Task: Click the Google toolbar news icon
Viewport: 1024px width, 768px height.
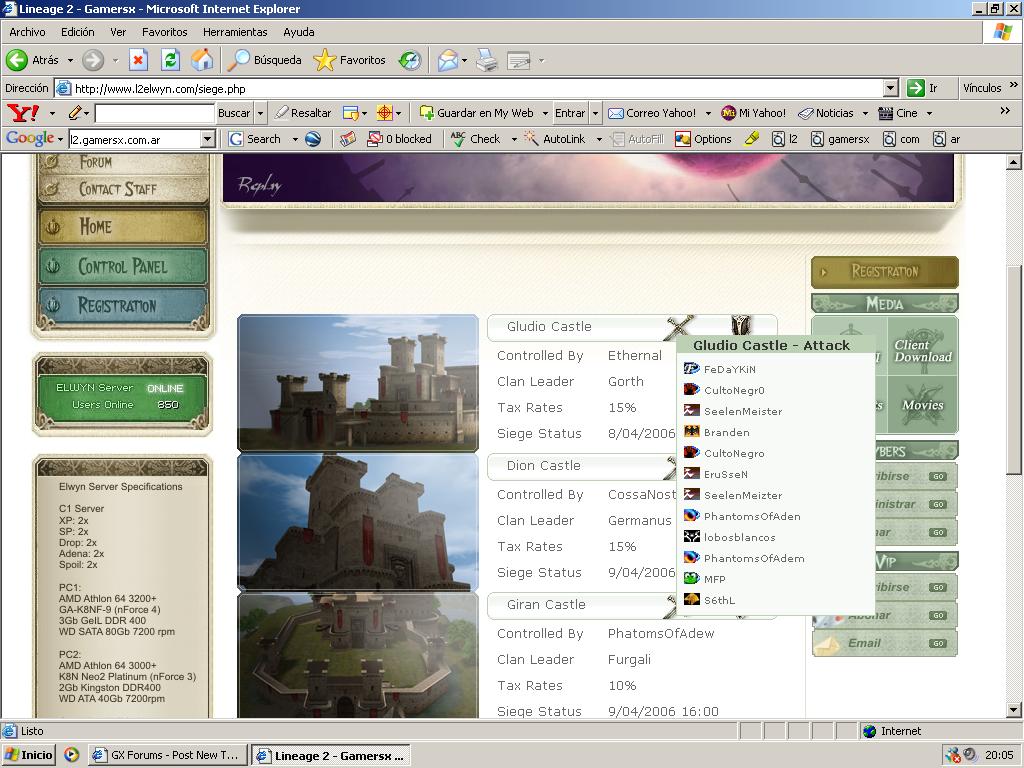Action: (348, 139)
